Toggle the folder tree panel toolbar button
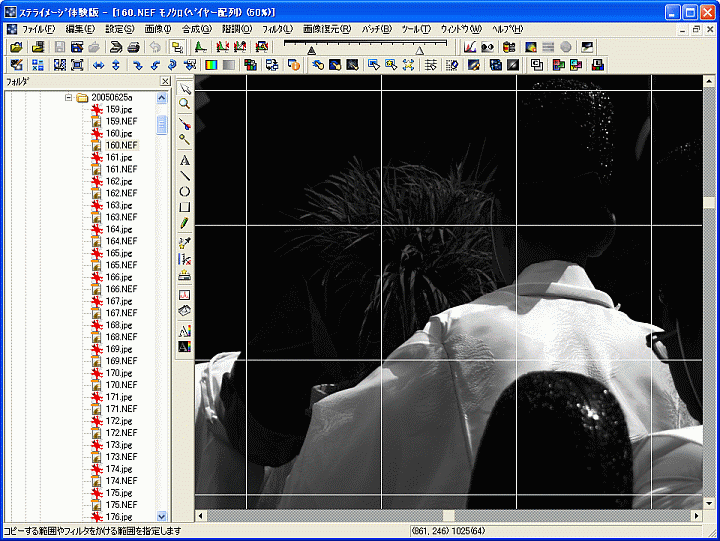 (177, 47)
